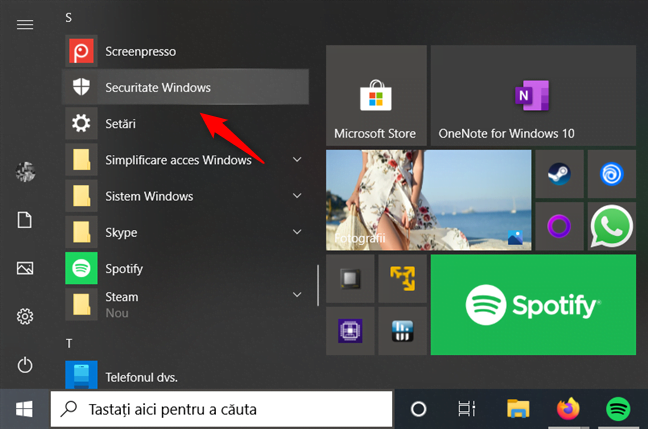This screenshot has width=648, height=429.
Task: Select the Securitate Windows entry text
Action: [158, 88]
